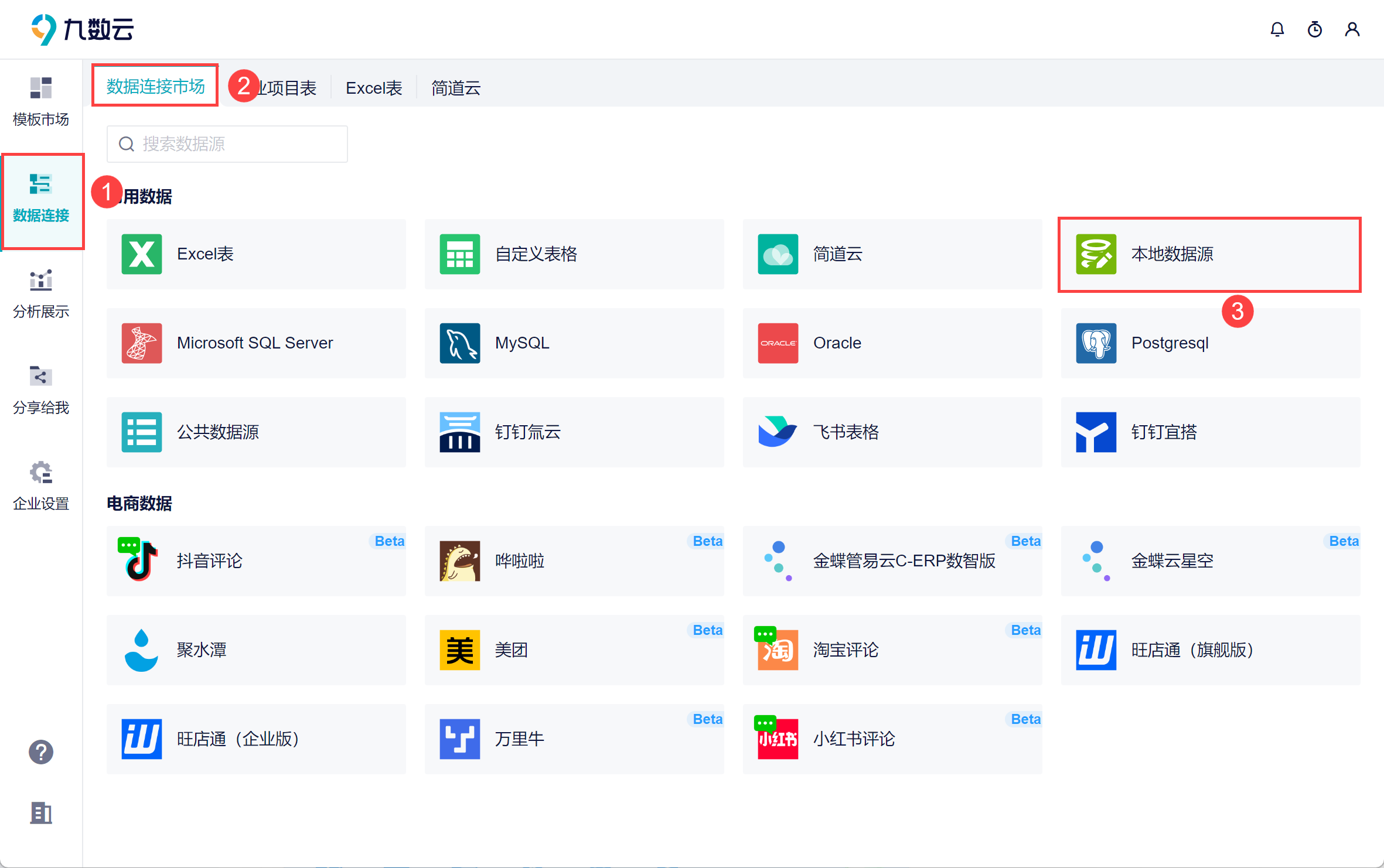
Task: Pick the 飞书表格 connector card
Action: [892, 432]
